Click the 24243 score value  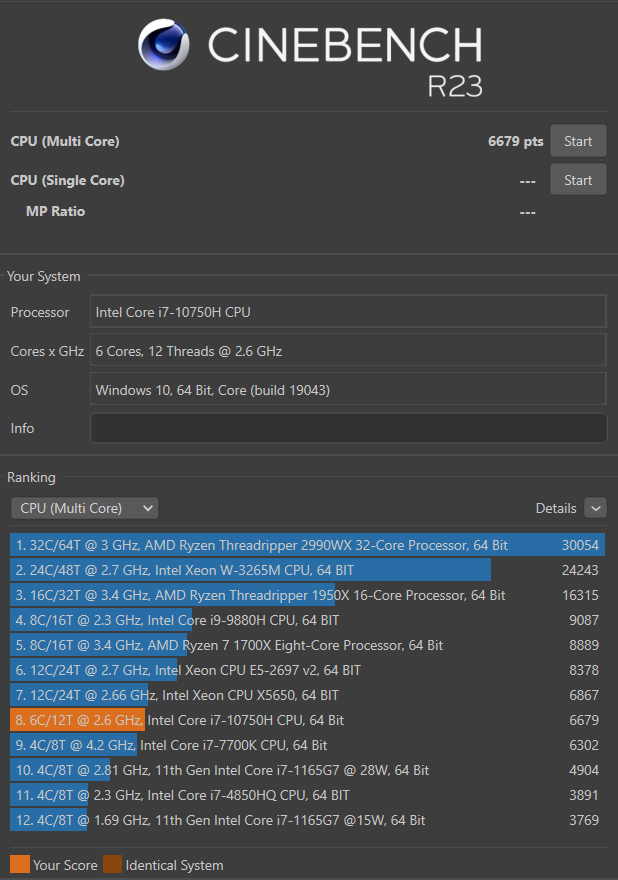580,570
